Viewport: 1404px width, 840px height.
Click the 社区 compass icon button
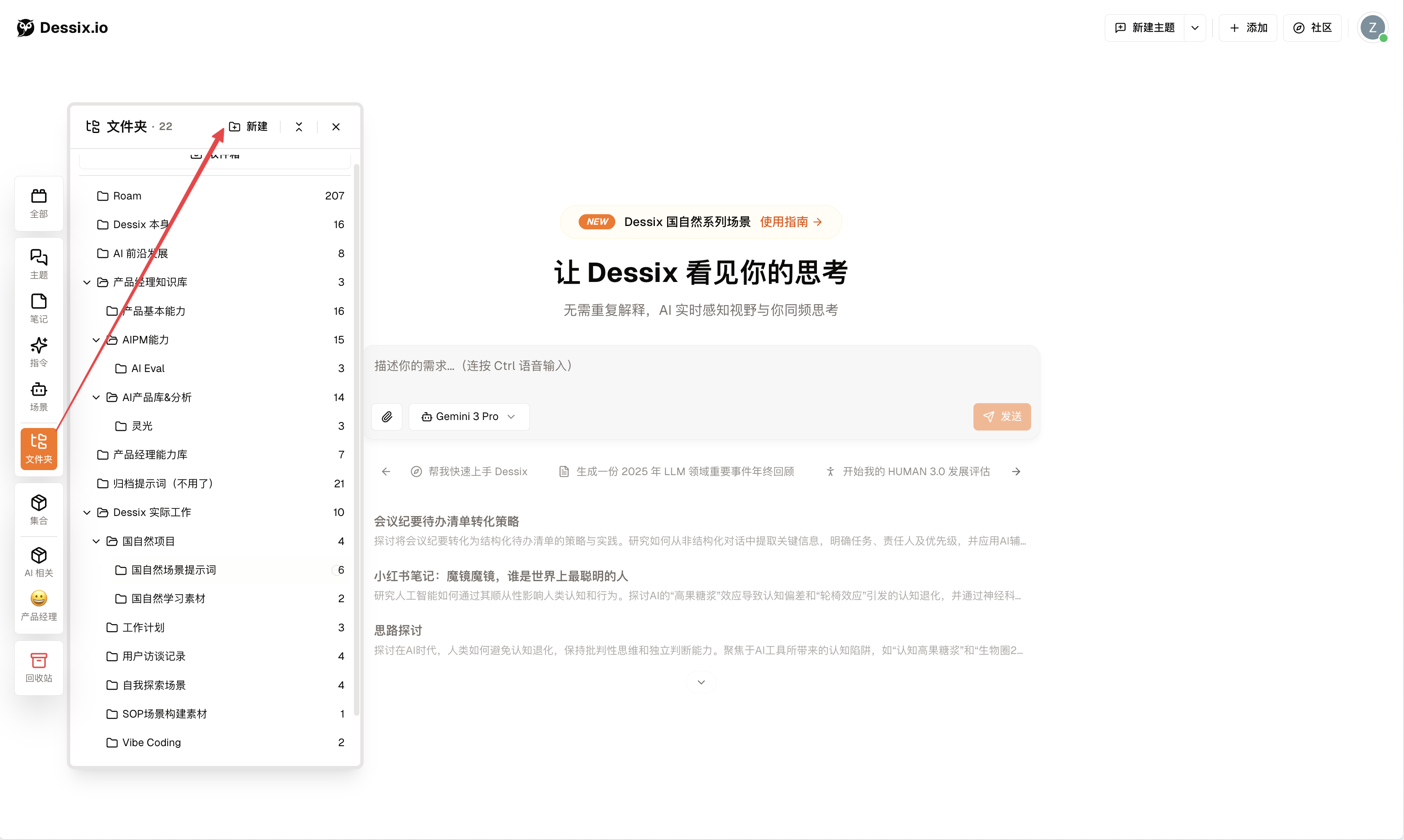(1313, 27)
